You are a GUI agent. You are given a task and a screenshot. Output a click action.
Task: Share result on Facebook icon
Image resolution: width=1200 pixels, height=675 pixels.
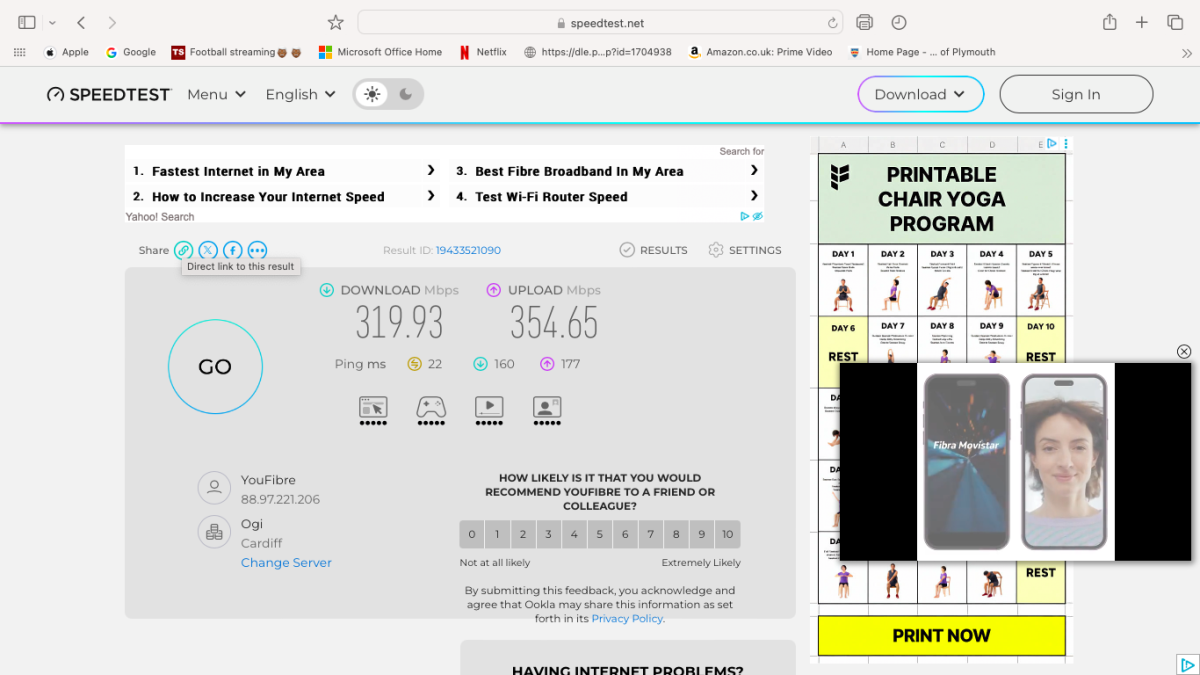tap(232, 250)
